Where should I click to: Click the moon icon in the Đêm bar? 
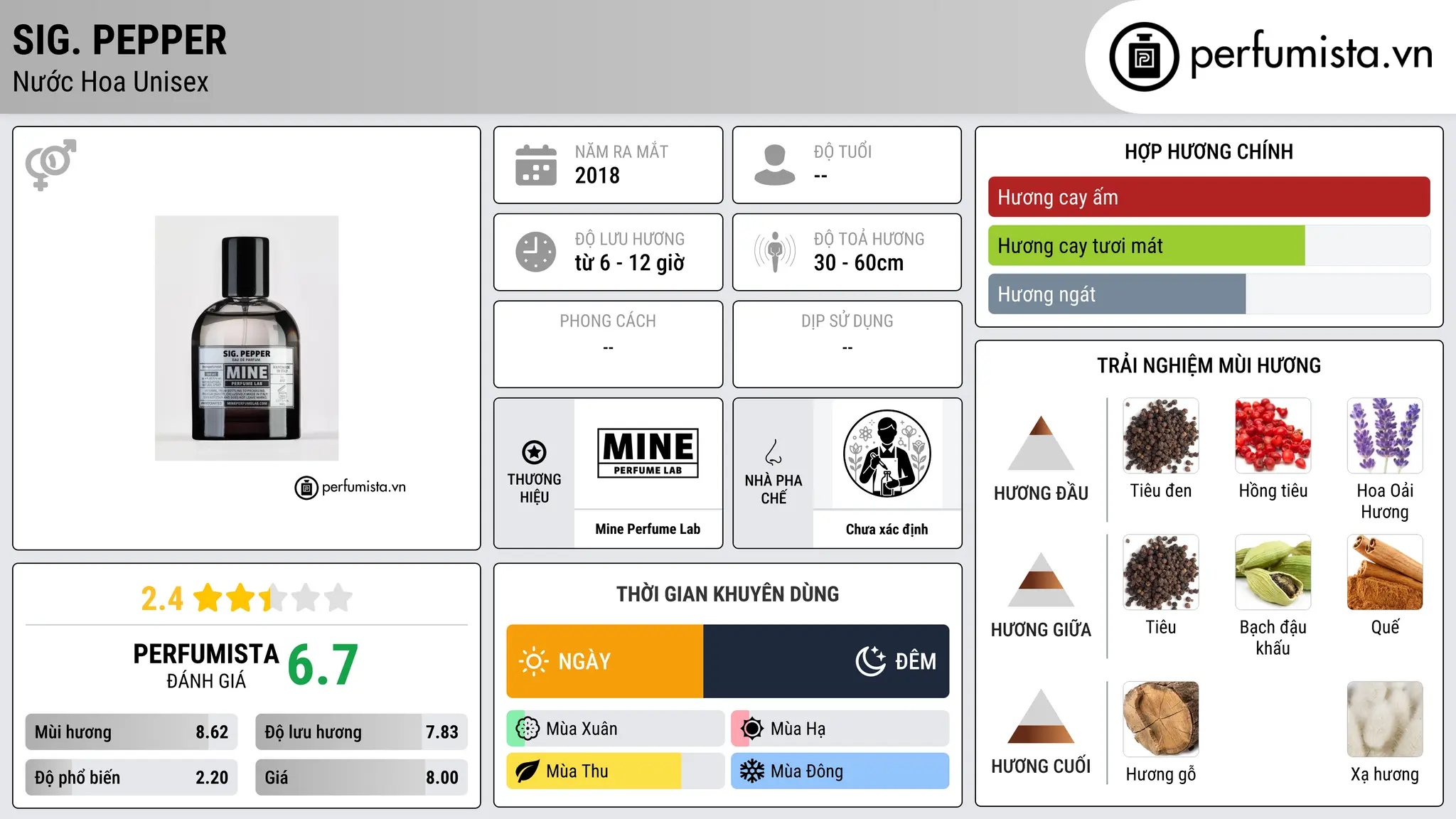tap(870, 661)
